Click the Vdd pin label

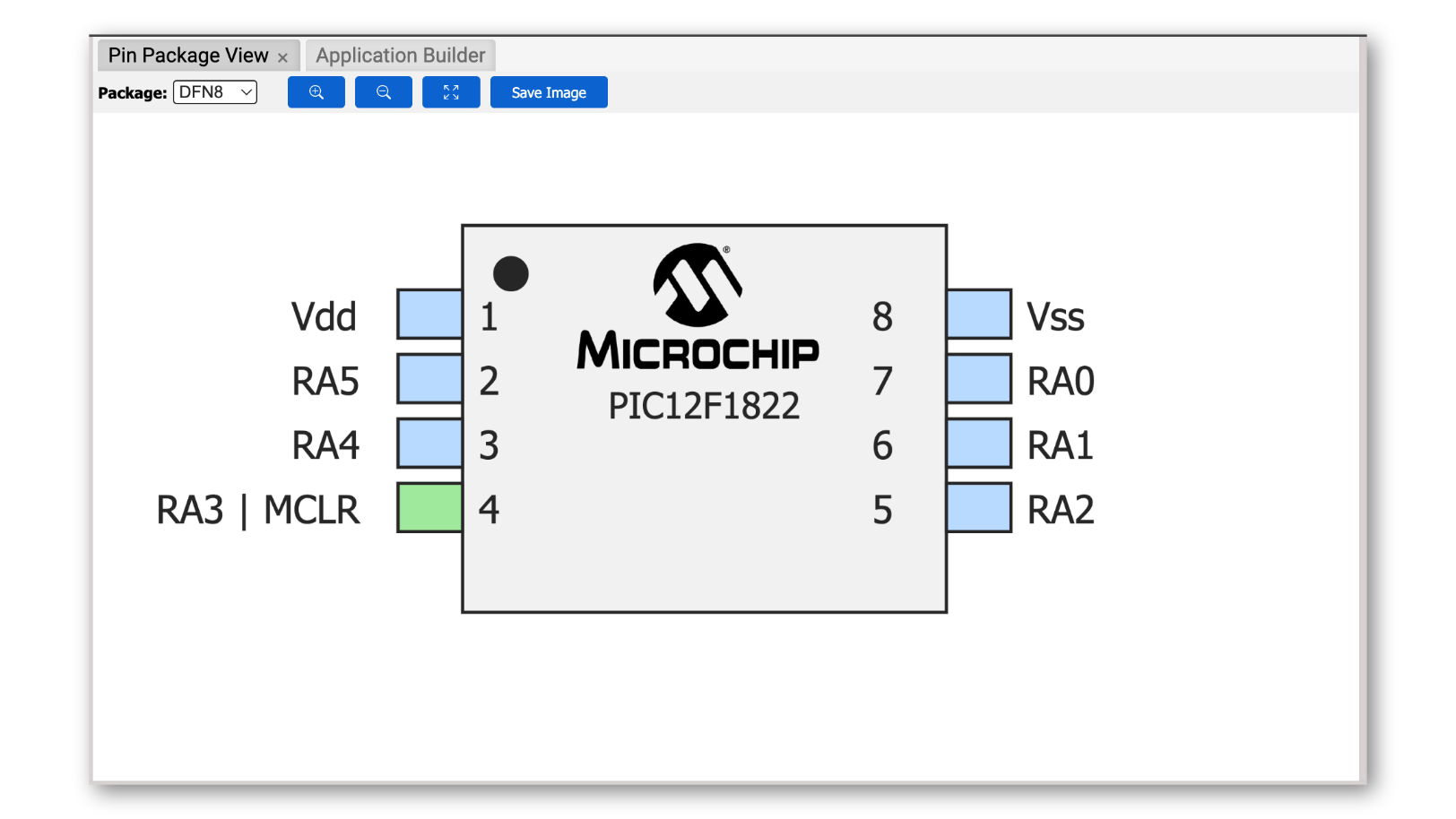(324, 316)
